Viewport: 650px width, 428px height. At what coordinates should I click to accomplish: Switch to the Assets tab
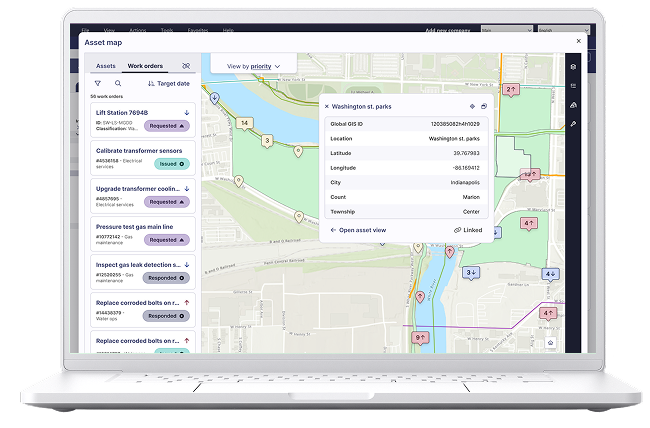point(106,66)
